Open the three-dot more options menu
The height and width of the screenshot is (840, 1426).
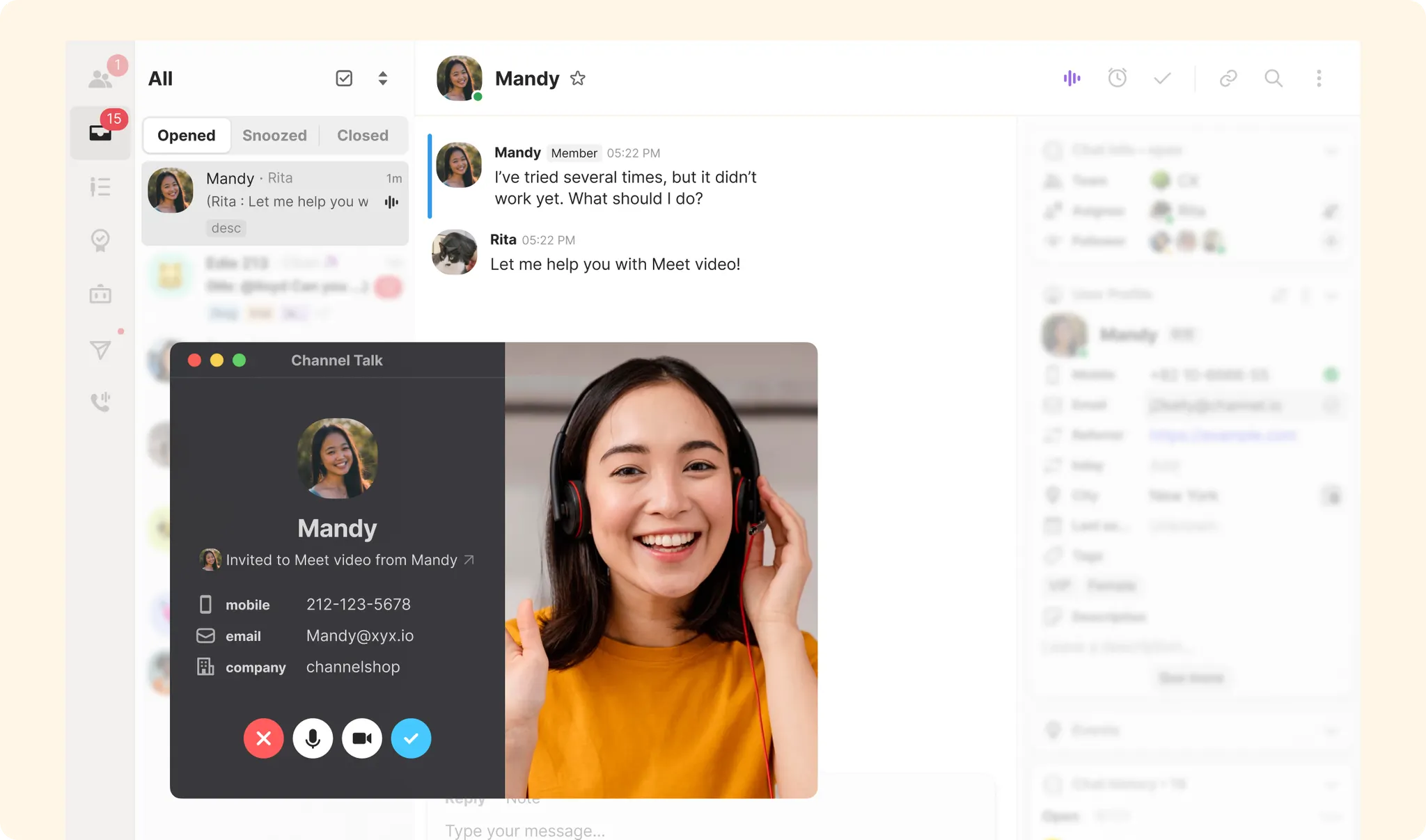(1319, 78)
